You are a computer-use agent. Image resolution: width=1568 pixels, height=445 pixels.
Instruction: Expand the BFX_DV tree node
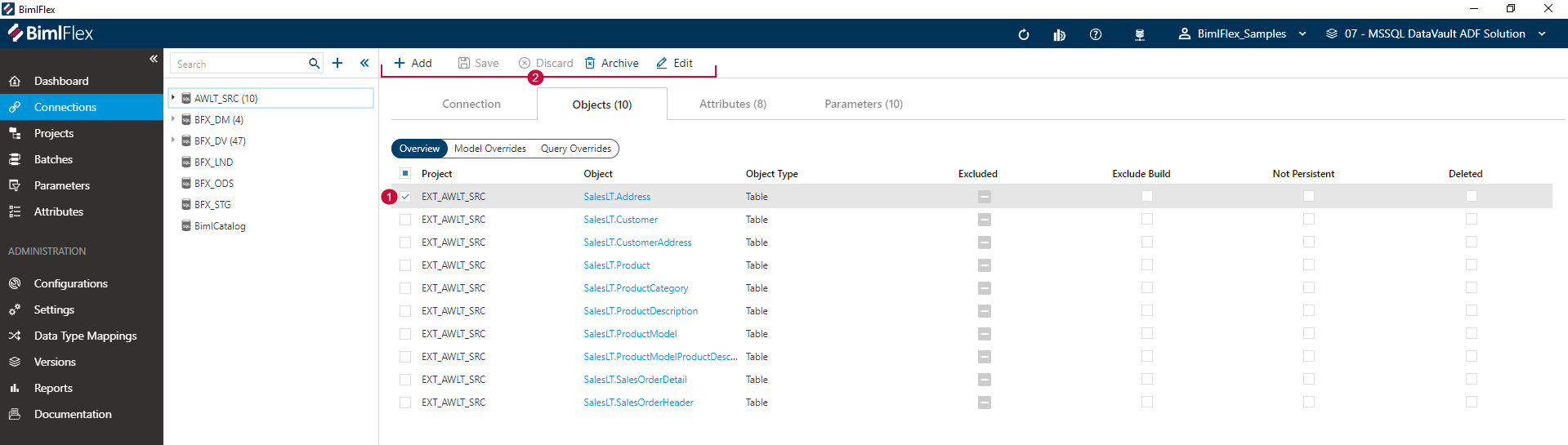tap(173, 140)
